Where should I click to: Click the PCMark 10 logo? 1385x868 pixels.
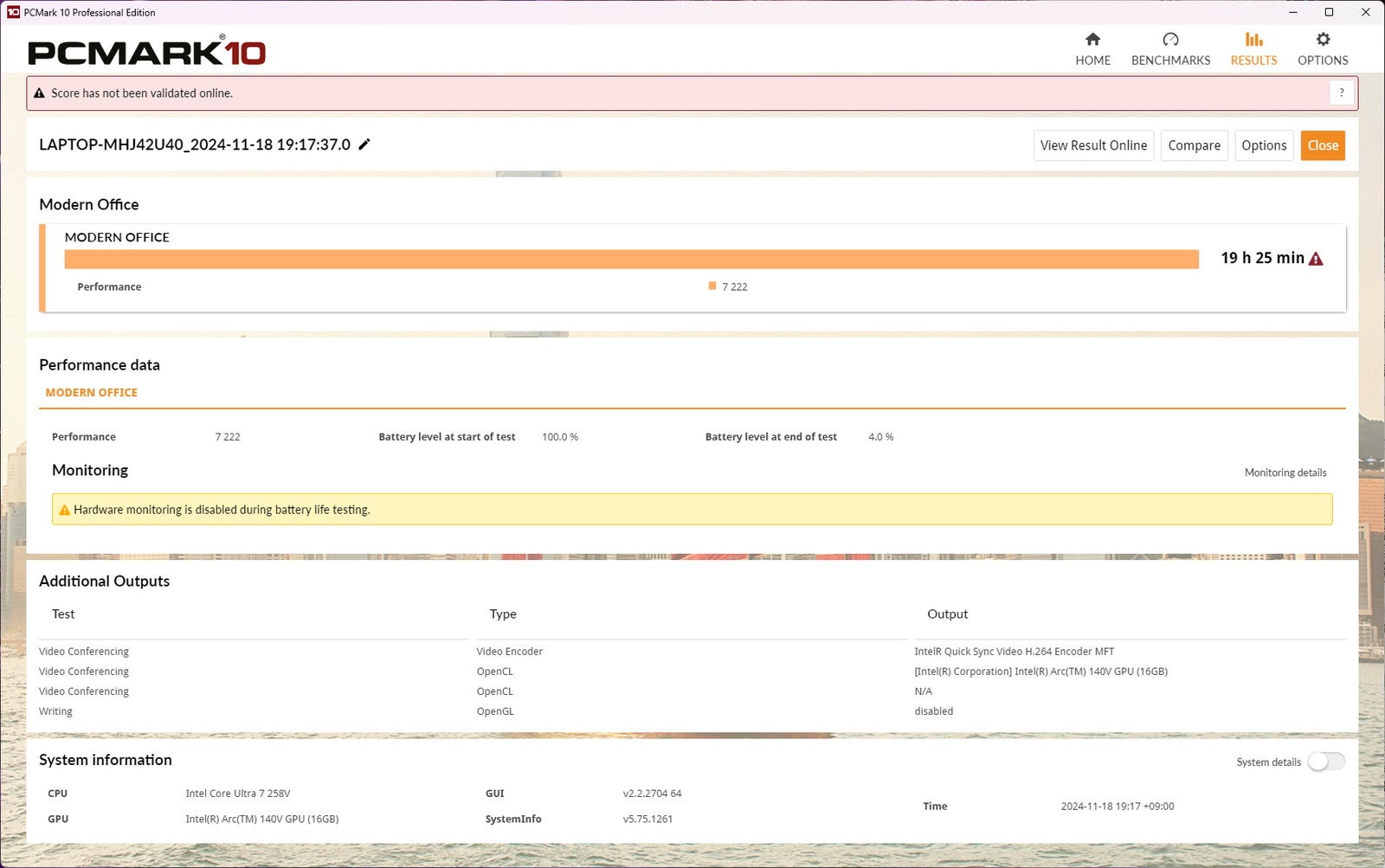point(146,52)
